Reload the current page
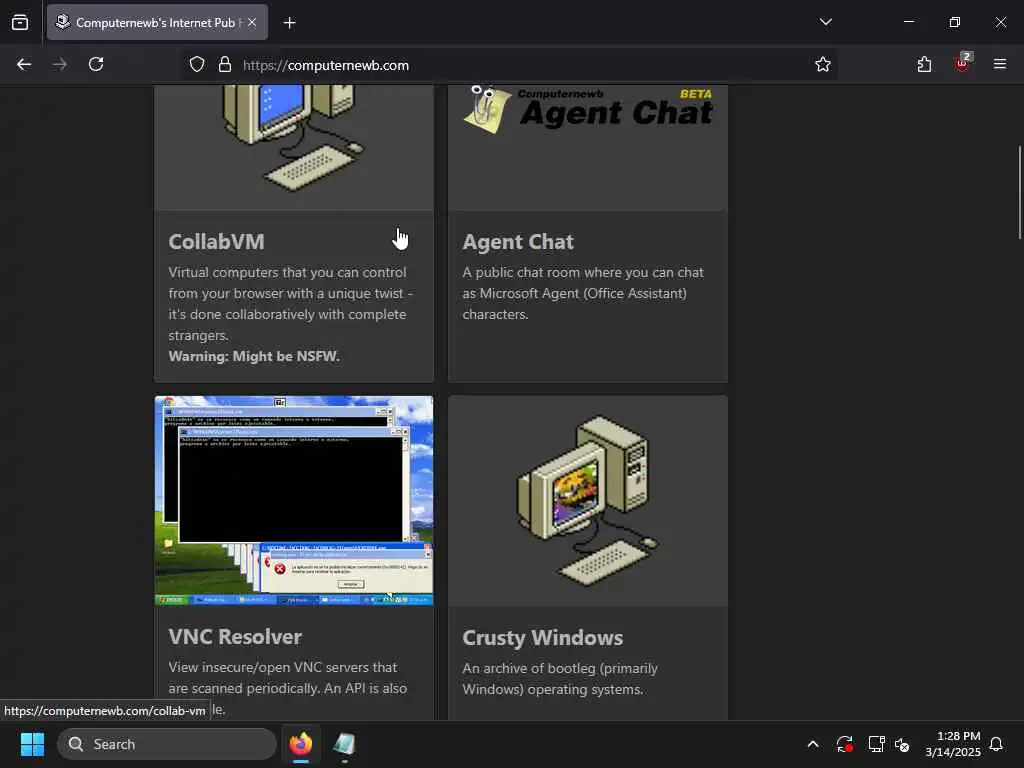The height and width of the screenshot is (768, 1024). [96, 64]
